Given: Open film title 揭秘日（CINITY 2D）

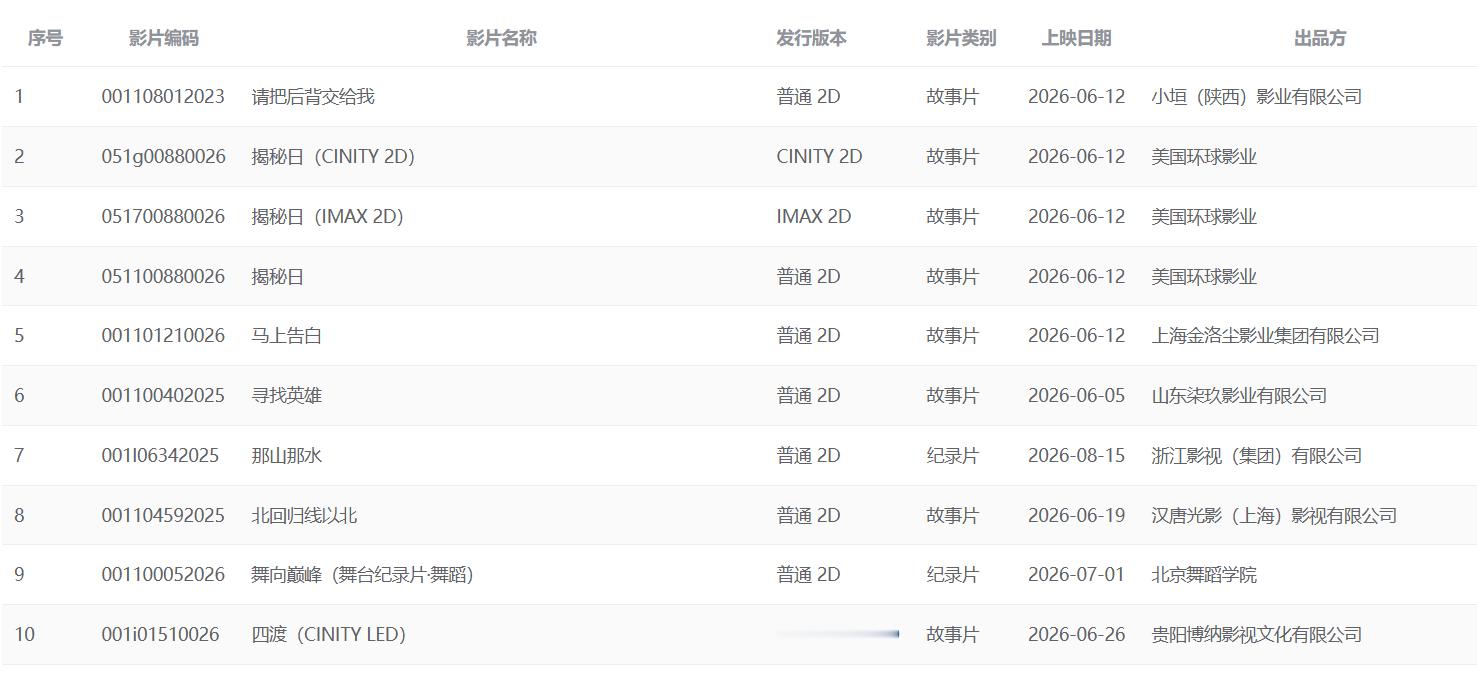Looking at the screenshot, I should pyautogui.click(x=333, y=157).
